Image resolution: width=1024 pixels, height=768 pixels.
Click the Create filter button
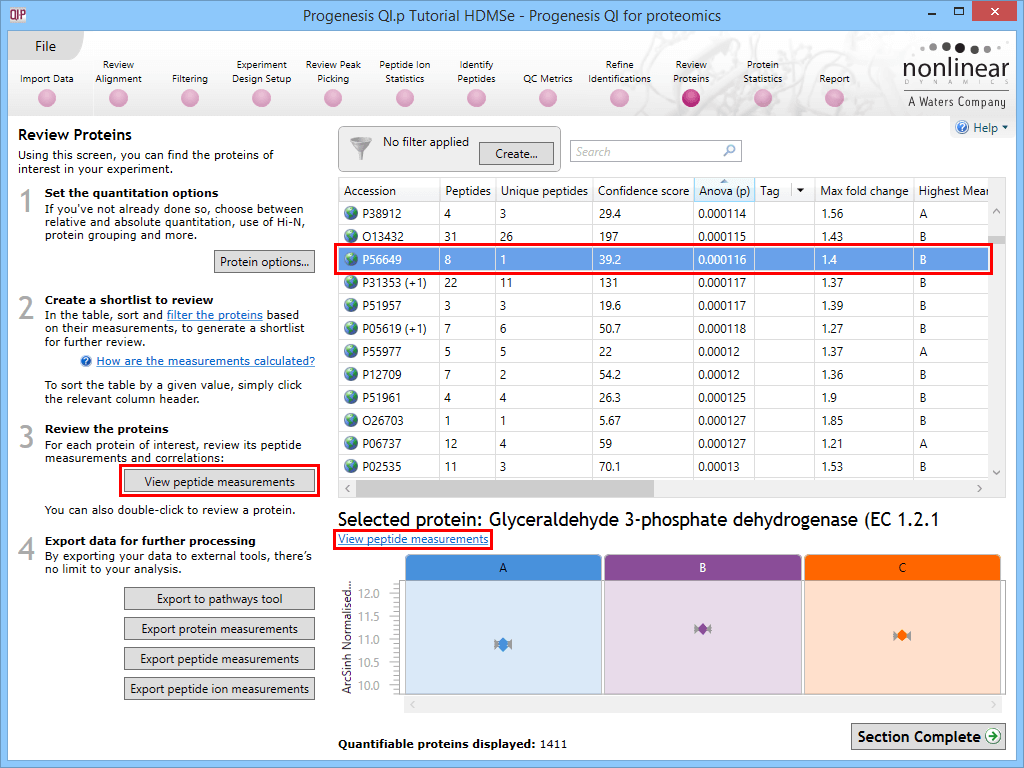(x=516, y=153)
